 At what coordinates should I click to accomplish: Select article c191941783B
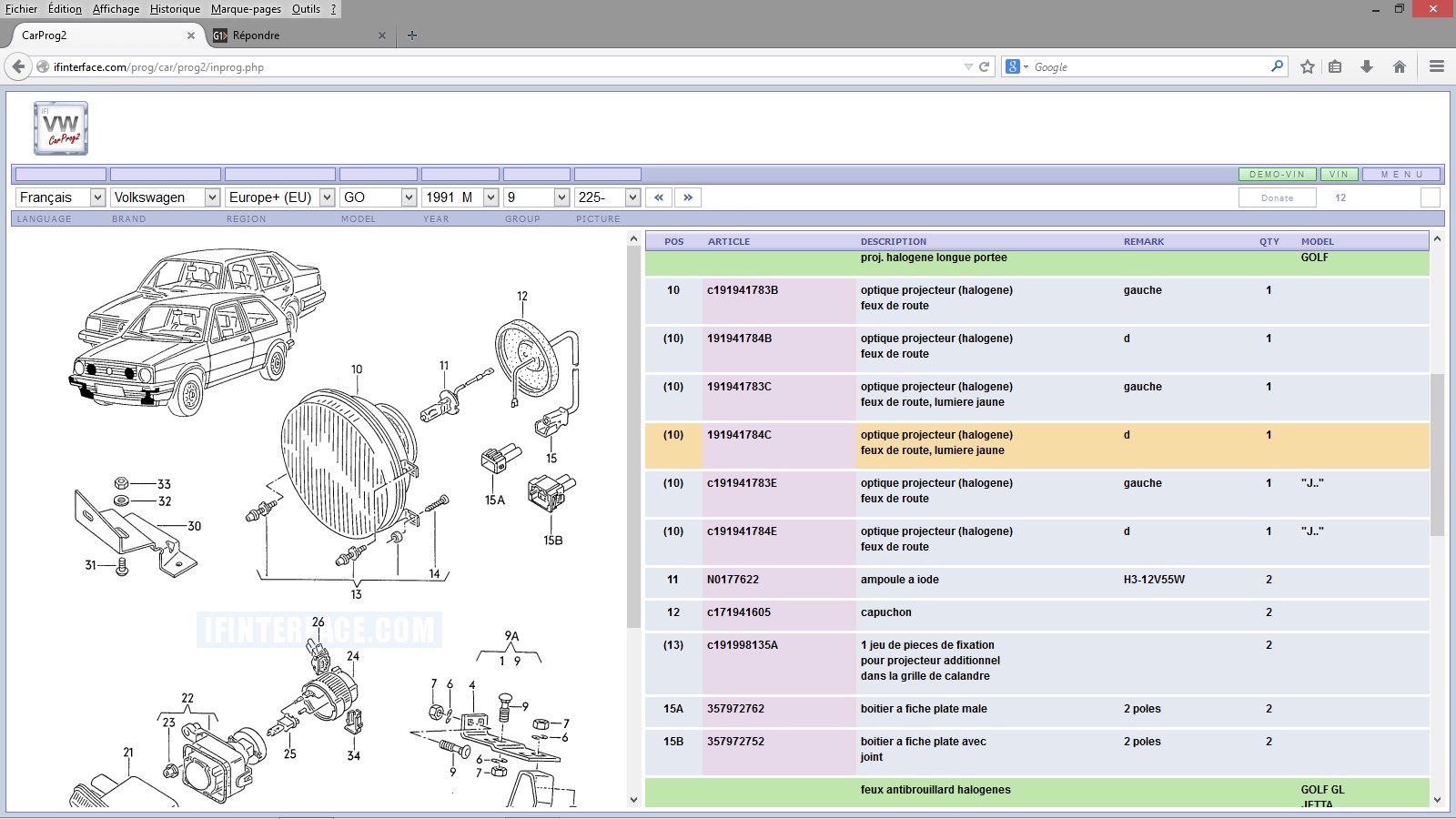click(743, 290)
